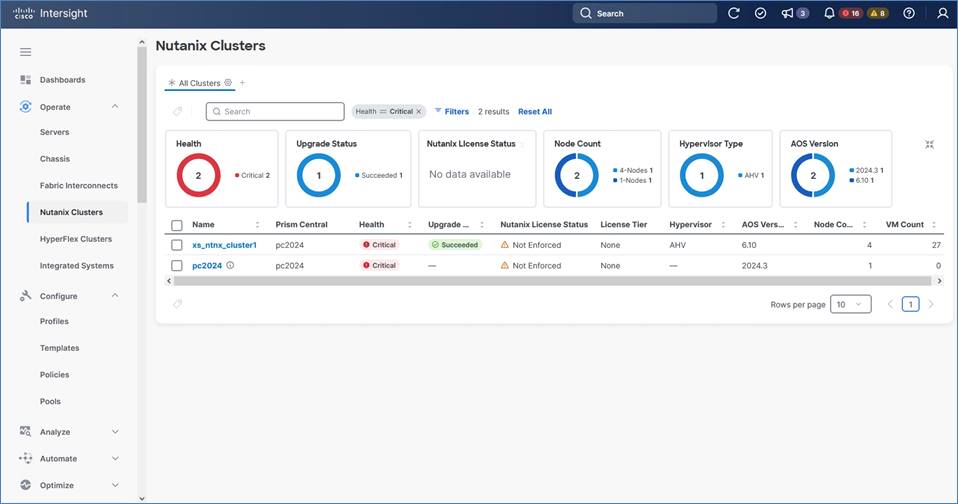The height and width of the screenshot is (504, 958).
Task: Open Policies under Configure
Action: [54, 374]
